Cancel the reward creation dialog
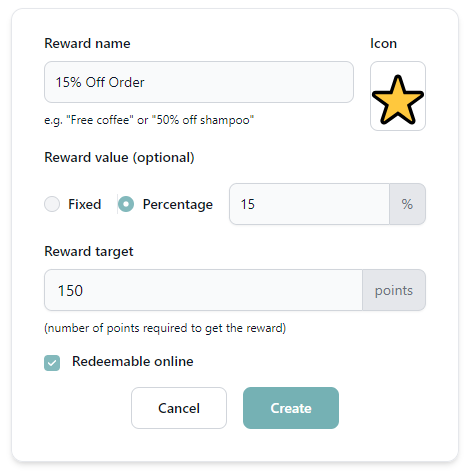The image size is (473, 473). [179, 408]
